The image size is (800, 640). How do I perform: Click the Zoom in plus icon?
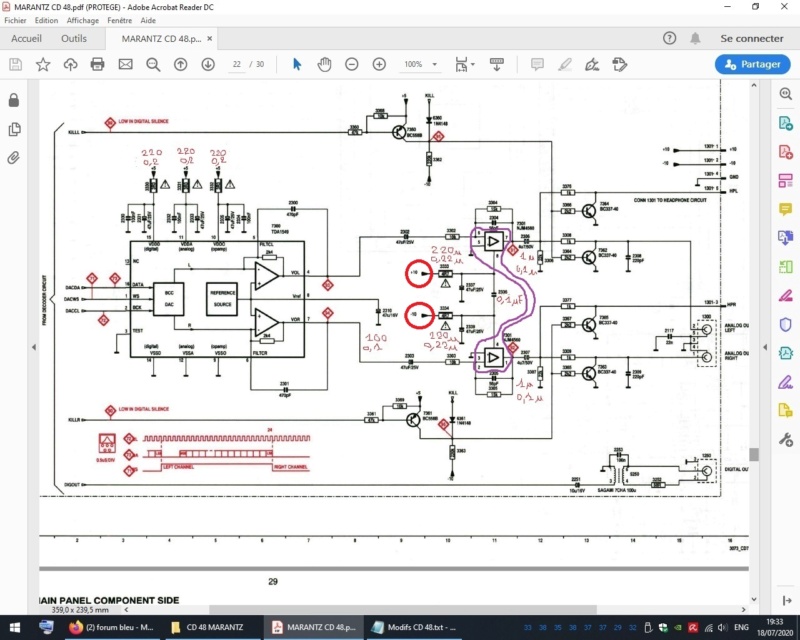tap(379, 64)
